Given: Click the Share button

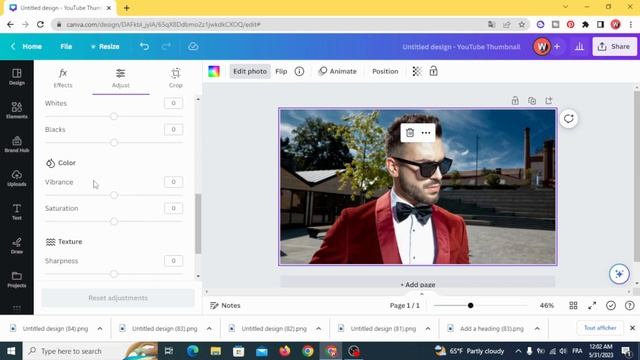Looking at the screenshot, I should [x=614, y=47].
